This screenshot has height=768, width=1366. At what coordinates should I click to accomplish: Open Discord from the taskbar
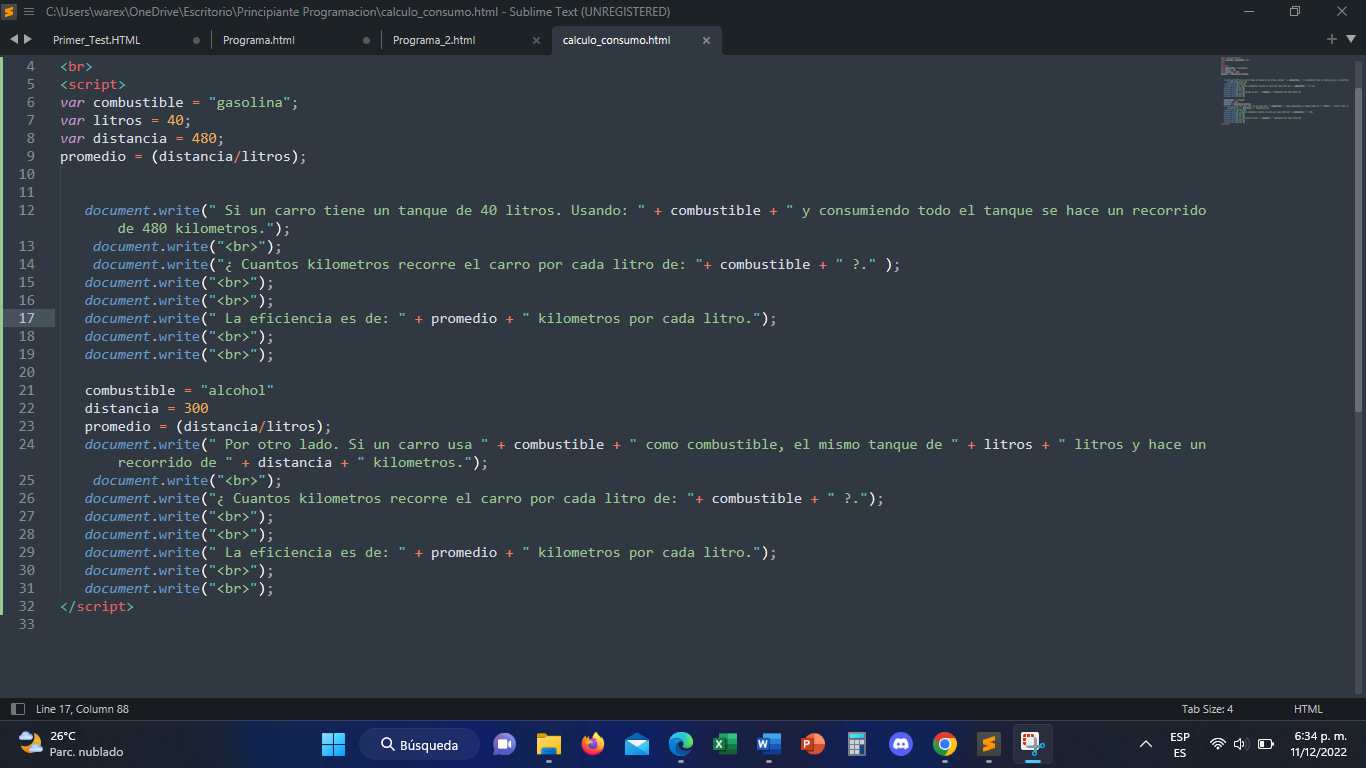pyautogui.click(x=901, y=744)
